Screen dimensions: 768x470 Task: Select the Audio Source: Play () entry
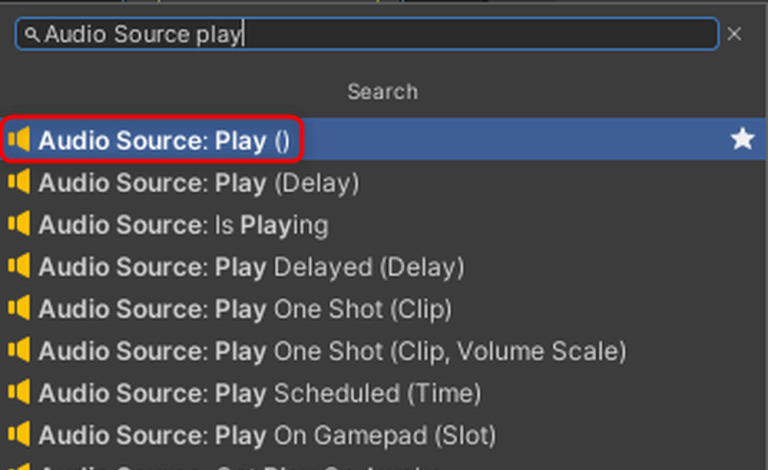(x=164, y=141)
